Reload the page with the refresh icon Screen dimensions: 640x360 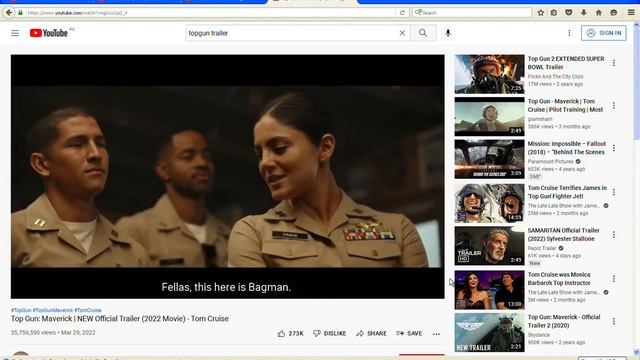(402, 13)
